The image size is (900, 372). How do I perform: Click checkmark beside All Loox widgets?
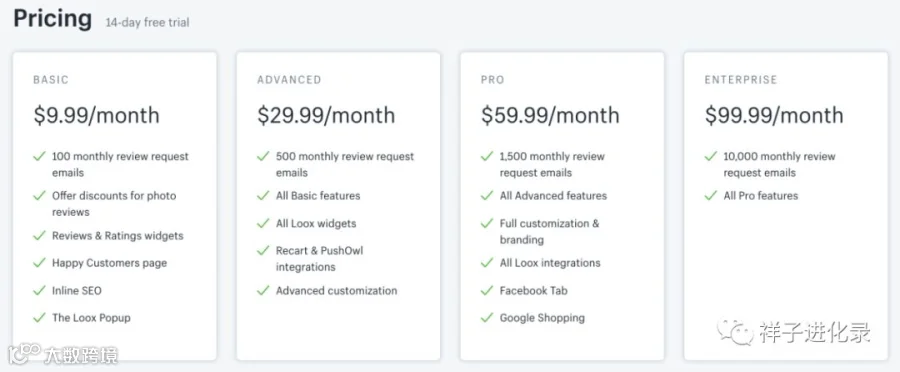263,223
